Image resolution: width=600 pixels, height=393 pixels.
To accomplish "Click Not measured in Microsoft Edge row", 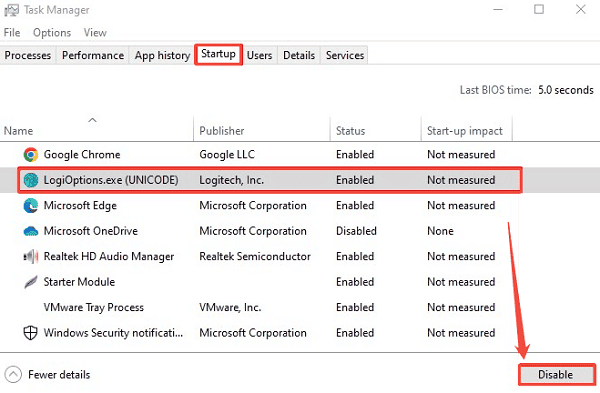I will point(461,205).
